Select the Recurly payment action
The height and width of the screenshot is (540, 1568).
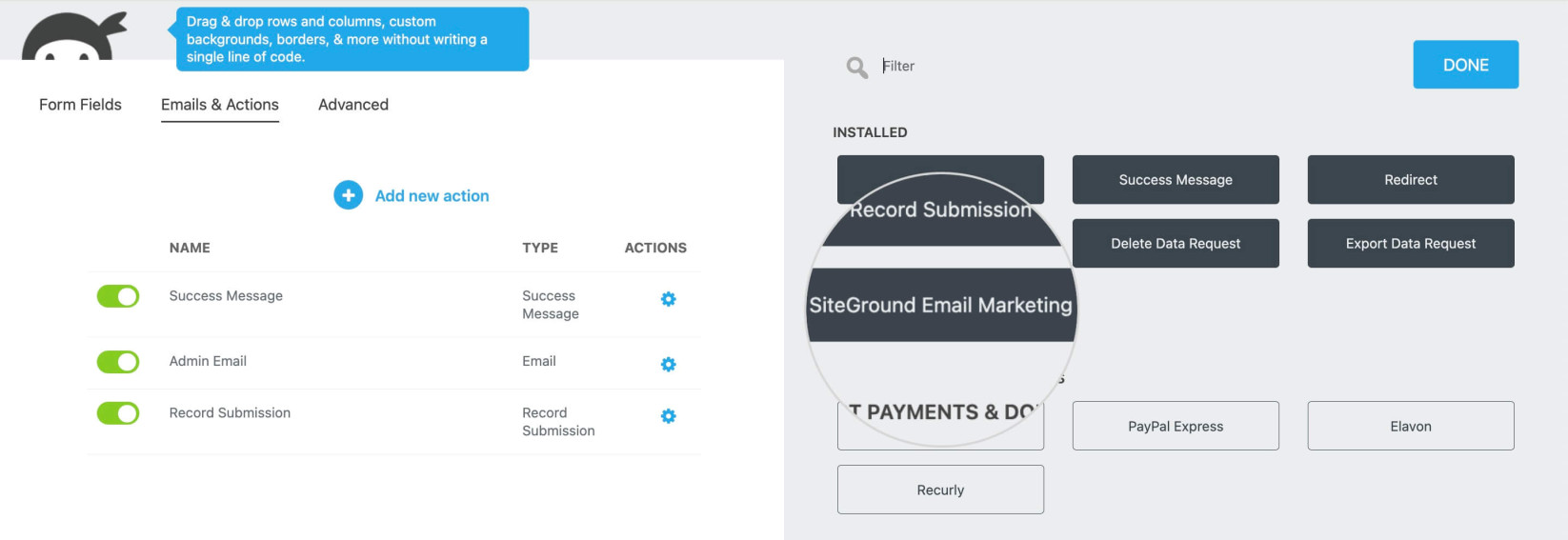940,490
